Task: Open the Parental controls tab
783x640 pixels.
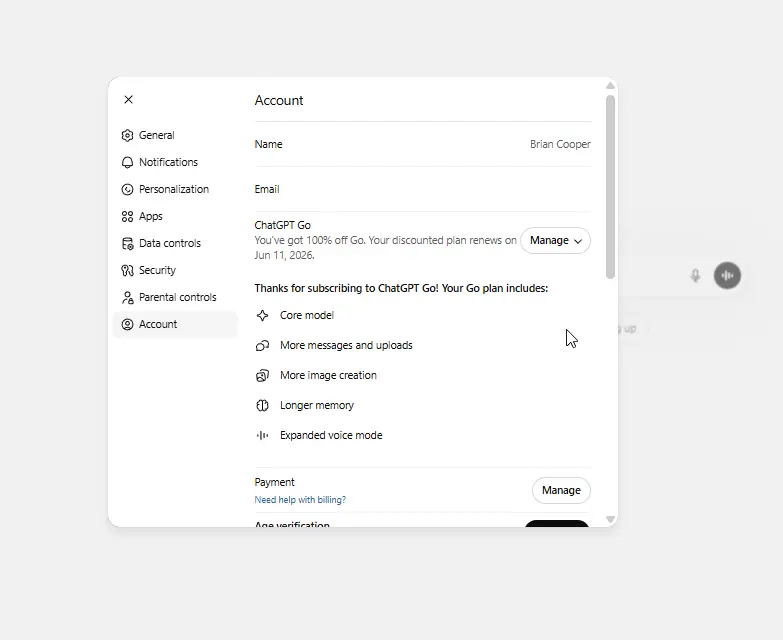Action: (175, 297)
